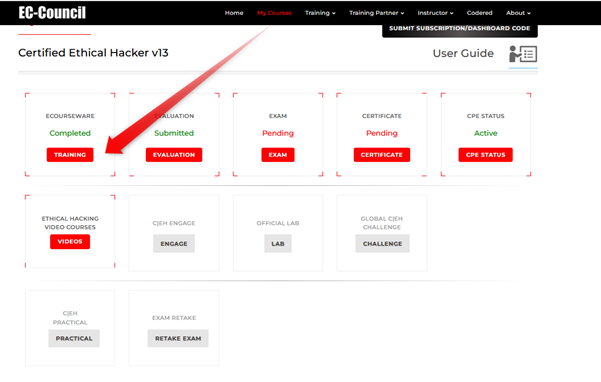The height and width of the screenshot is (382, 601).
Task: Click the red EXAM button
Action: coord(278,155)
